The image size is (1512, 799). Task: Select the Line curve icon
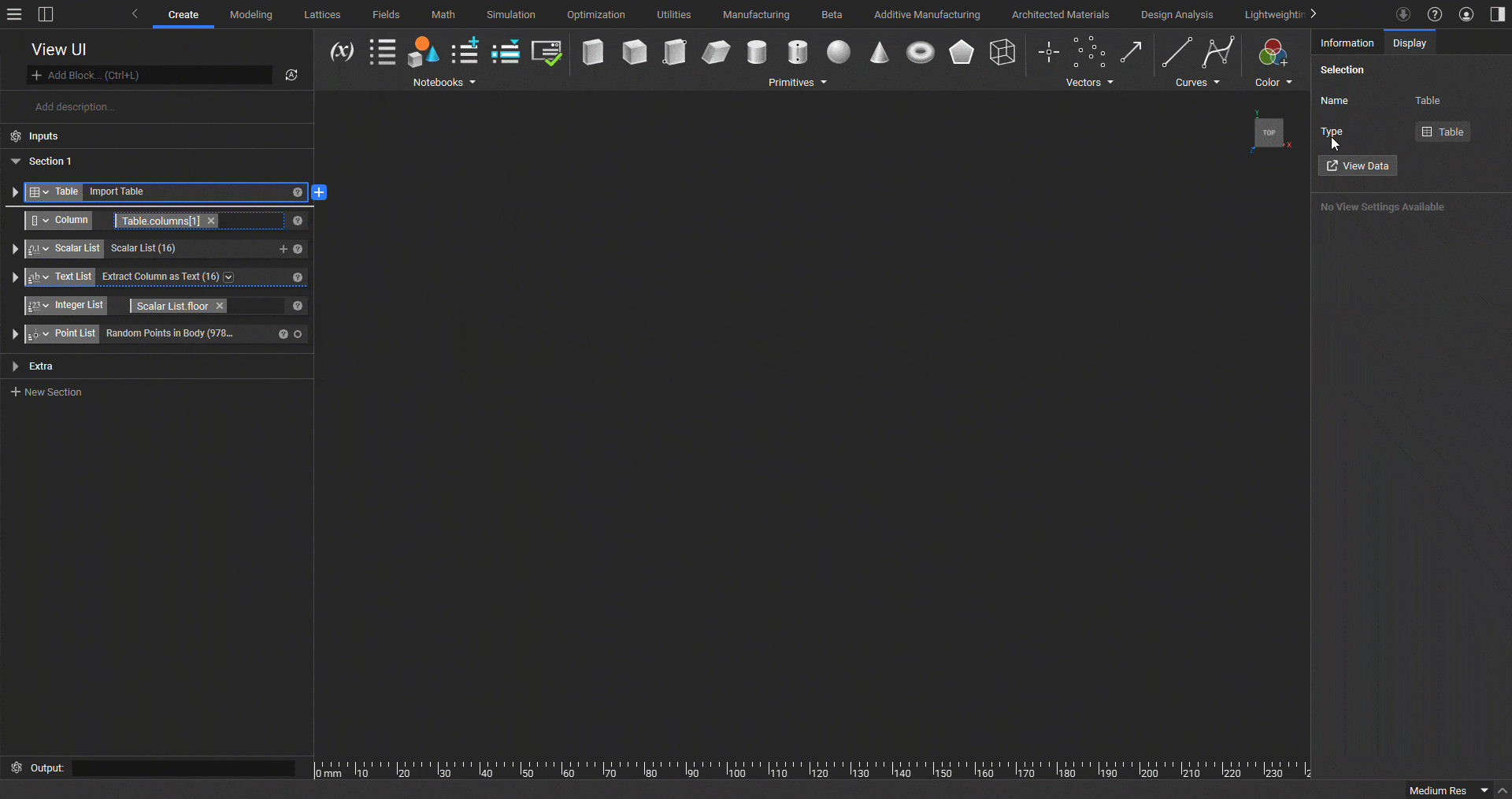[1177, 52]
